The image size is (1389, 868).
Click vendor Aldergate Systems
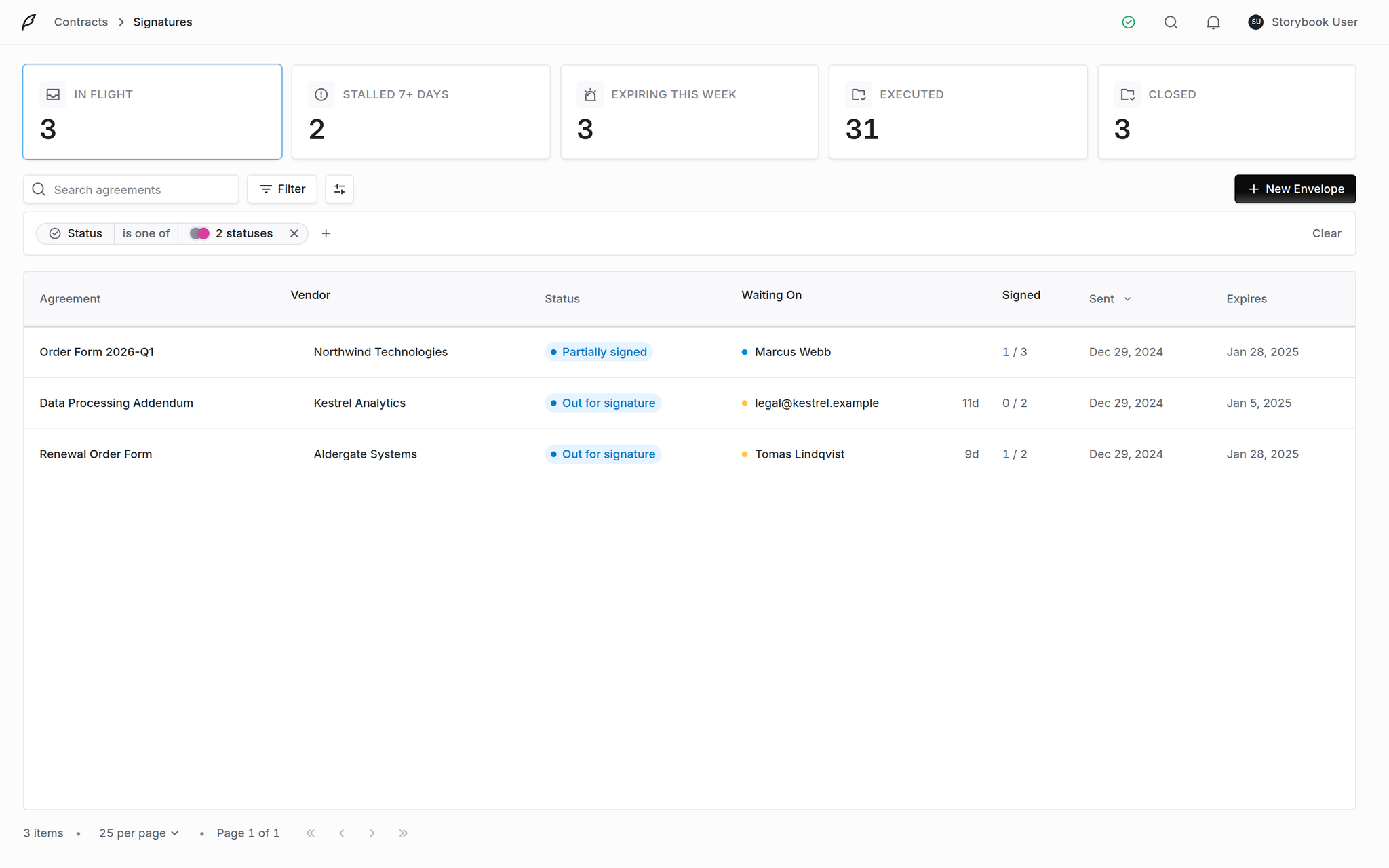366,454
